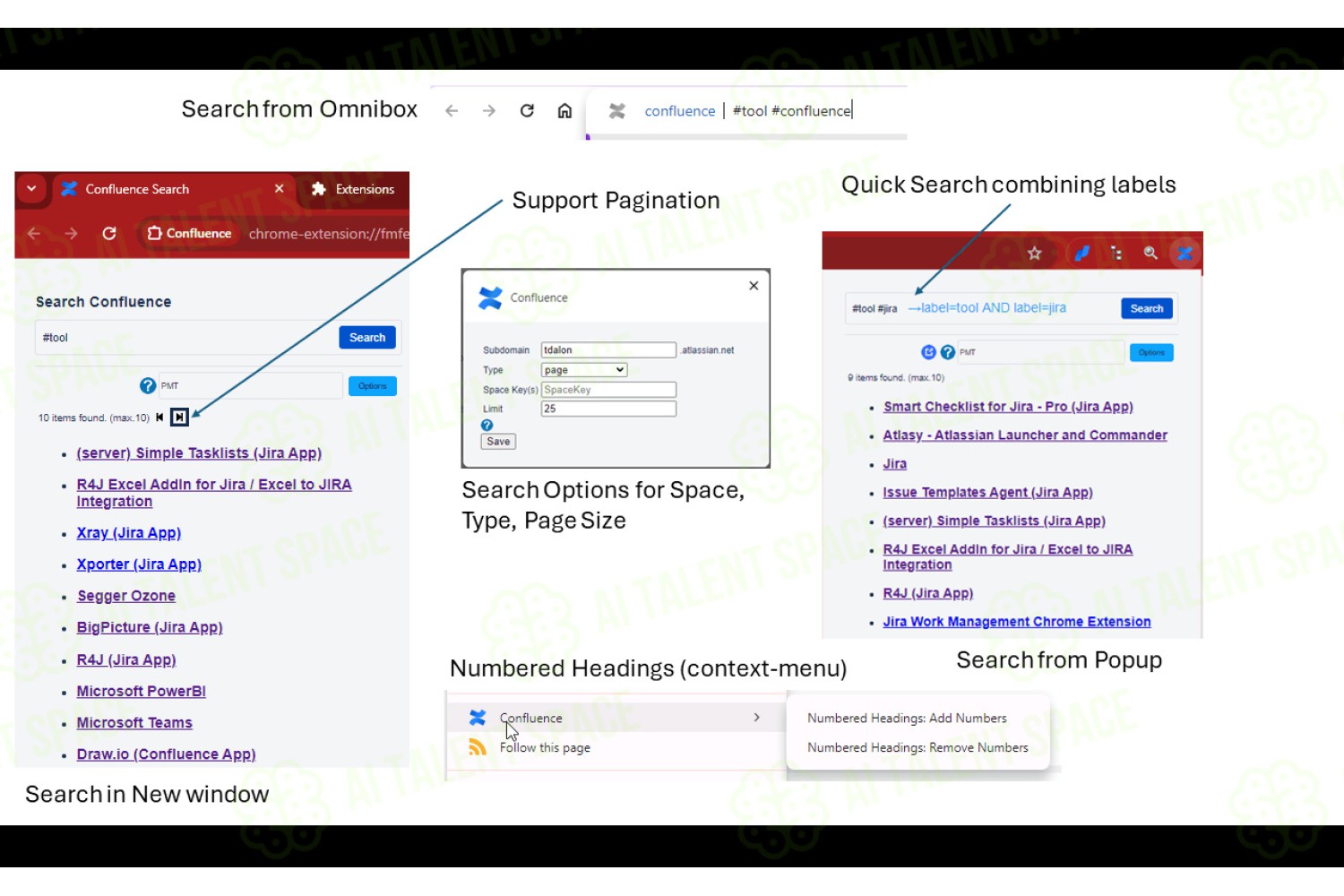Open the 'Microsoft PowerBI' link
Image resolution: width=1344 pixels, height=896 pixels.
(142, 692)
